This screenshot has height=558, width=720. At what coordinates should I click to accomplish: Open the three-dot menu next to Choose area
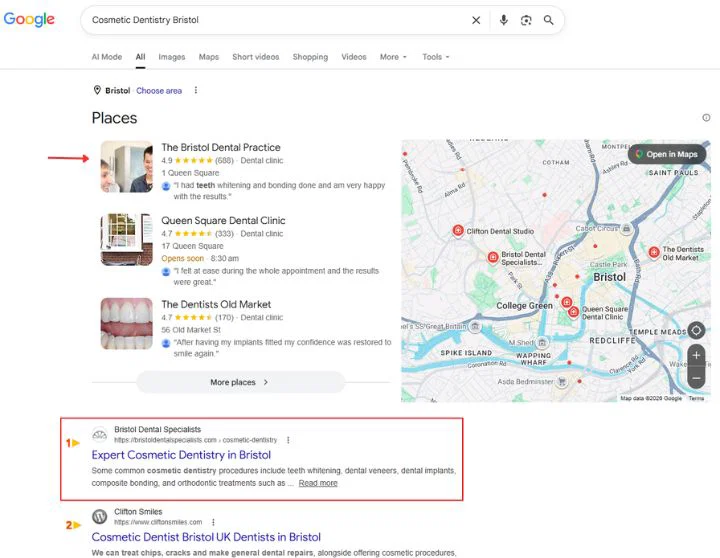point(196,90)
